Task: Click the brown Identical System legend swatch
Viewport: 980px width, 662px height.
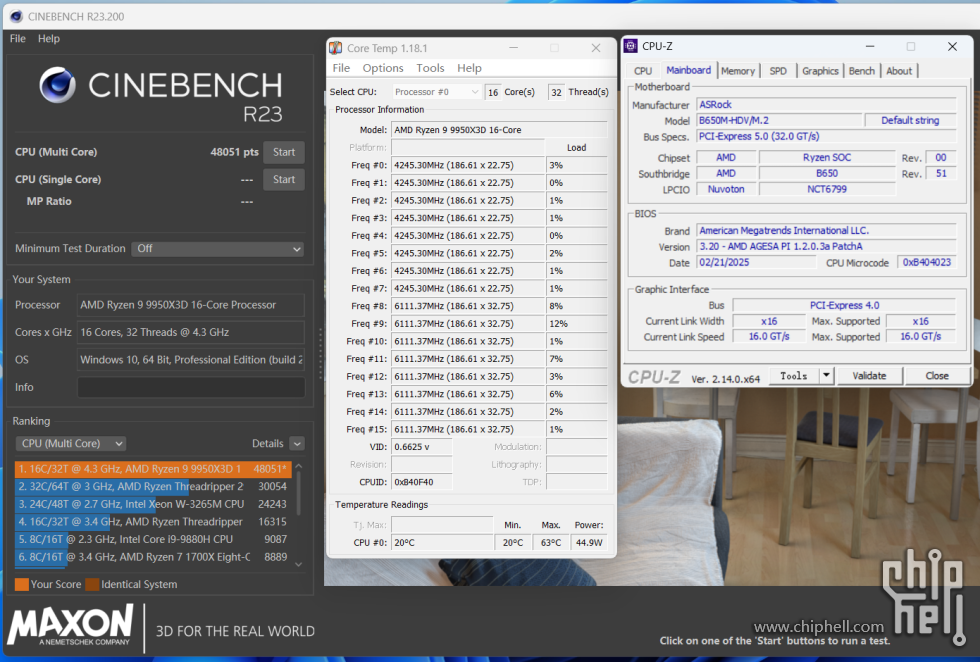Action: click(92, 584)
